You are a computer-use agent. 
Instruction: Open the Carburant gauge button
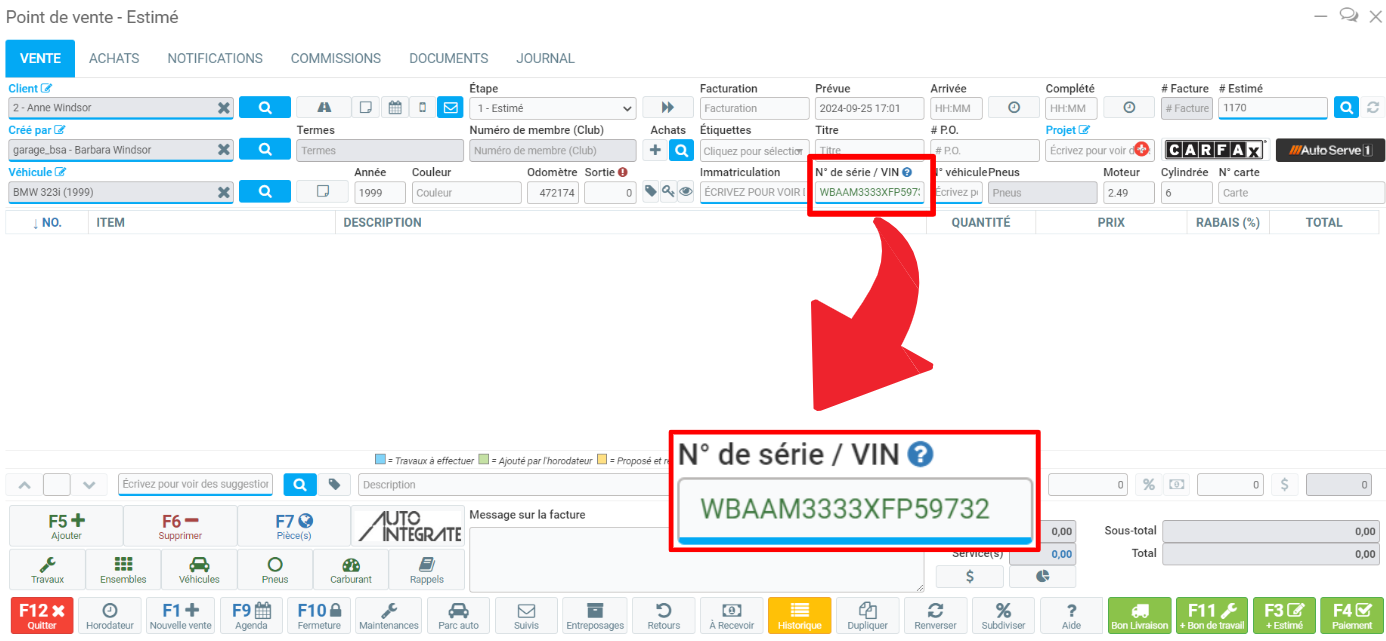(x=351, y=569)
